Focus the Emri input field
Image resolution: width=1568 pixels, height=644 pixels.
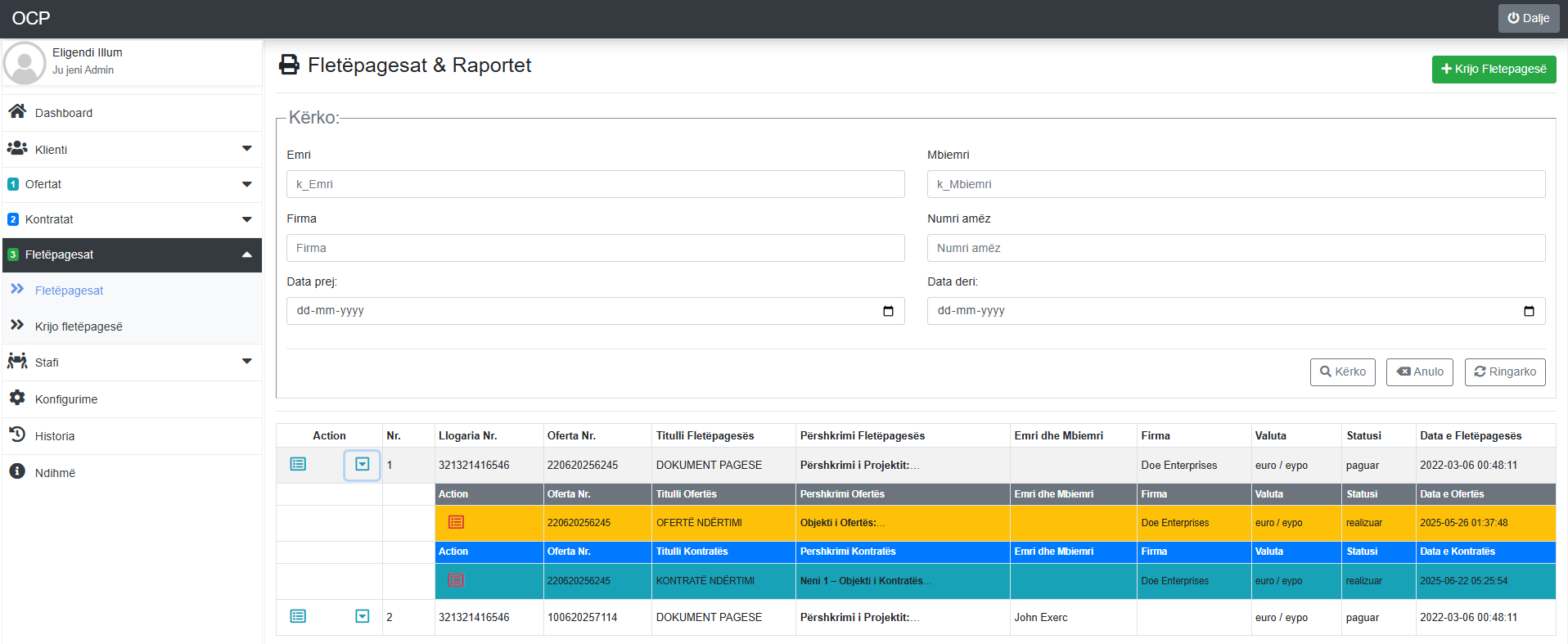[596, 184]
